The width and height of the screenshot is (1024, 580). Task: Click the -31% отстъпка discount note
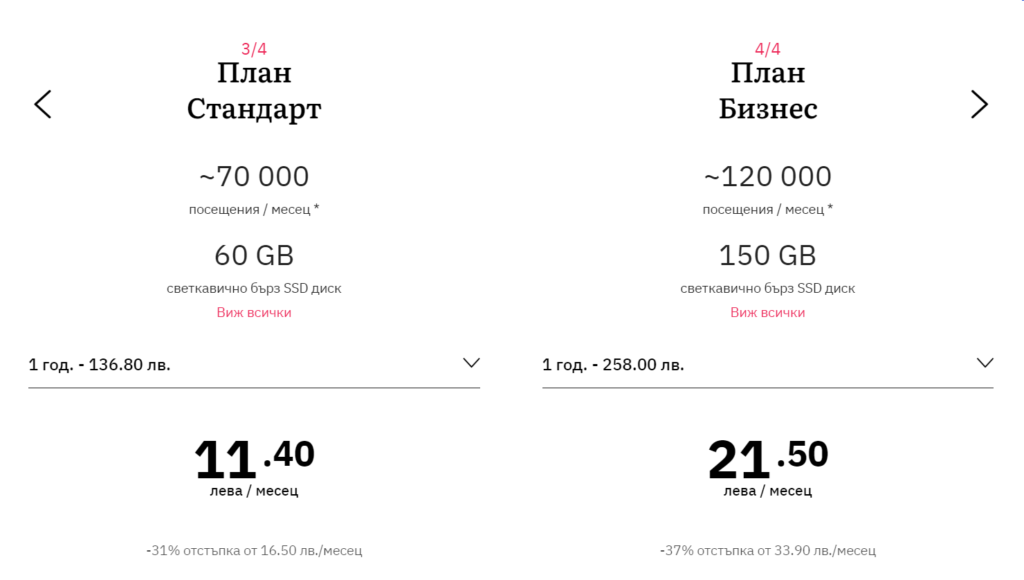click(x=254, y=550)
